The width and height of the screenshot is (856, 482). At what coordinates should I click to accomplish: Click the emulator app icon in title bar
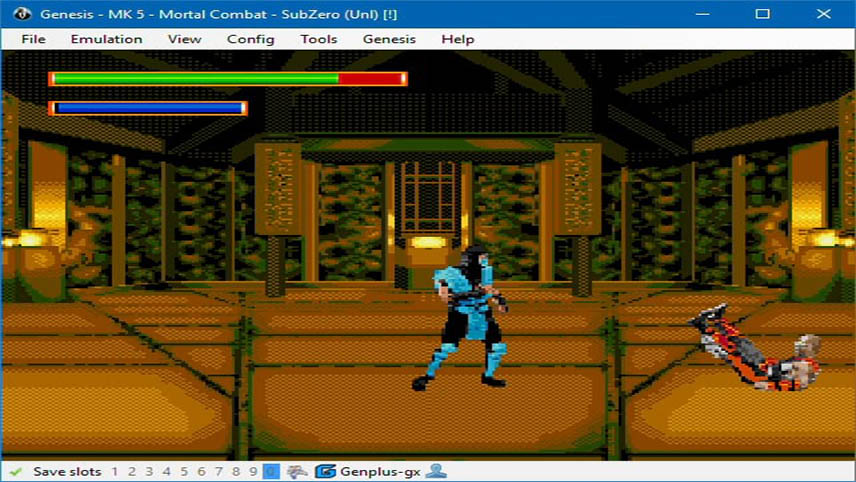22,14
